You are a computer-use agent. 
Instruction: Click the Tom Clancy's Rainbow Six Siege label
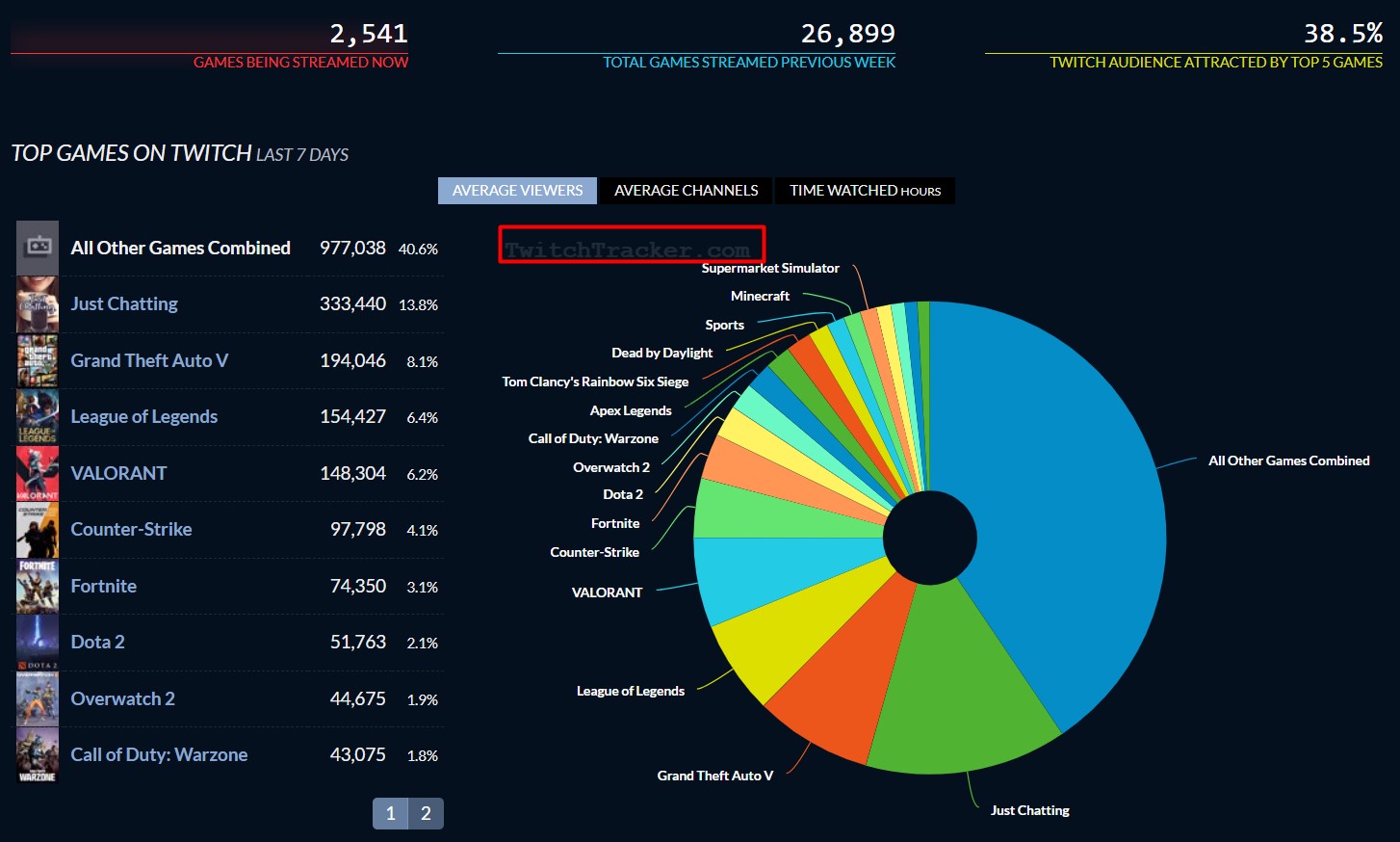click(595, 382)
